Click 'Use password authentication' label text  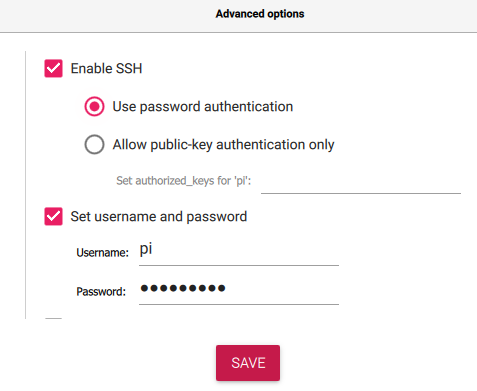click(203, 107)
